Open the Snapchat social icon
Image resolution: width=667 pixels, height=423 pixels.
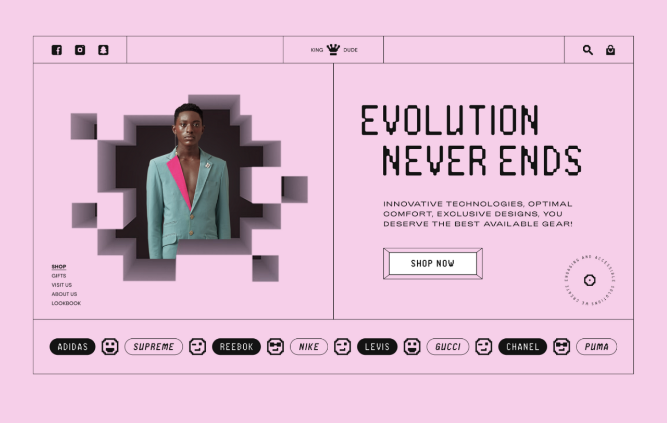tap(103, 50)
